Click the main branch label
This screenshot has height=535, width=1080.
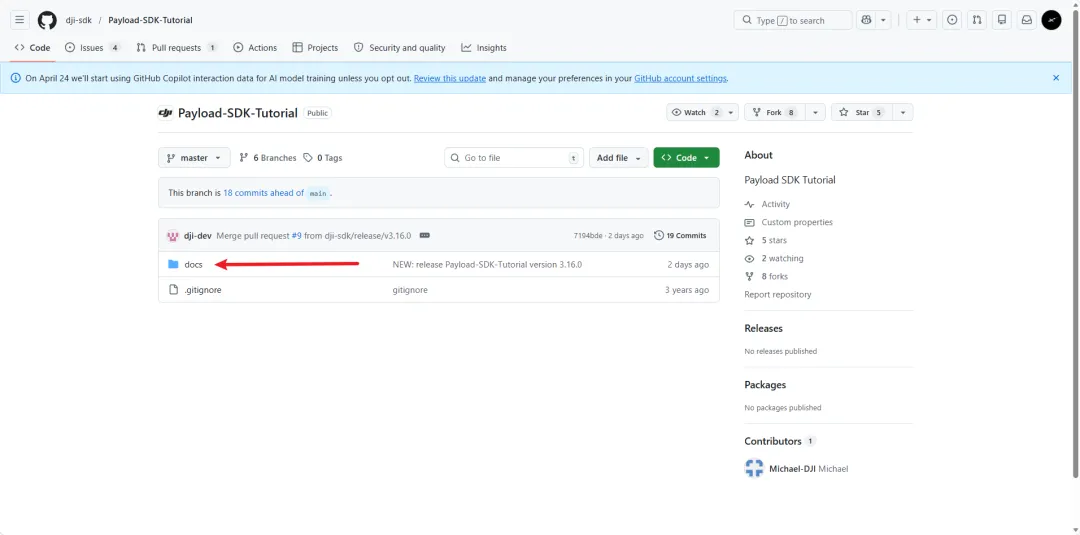318,193
